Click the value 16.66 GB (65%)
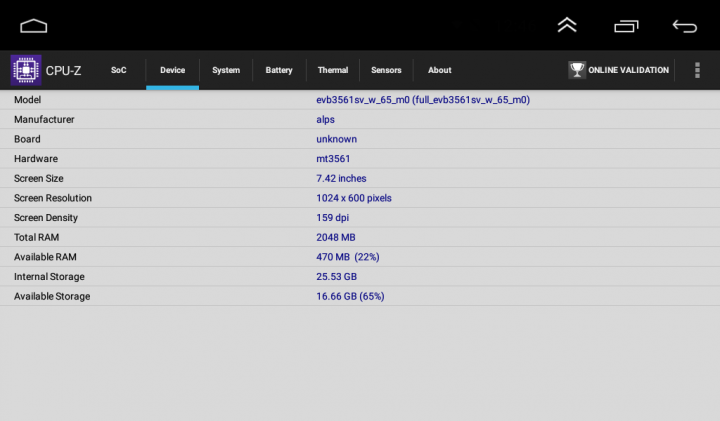Image resolution: width=720 pixels, height=421 pixels. coord(350,297)
